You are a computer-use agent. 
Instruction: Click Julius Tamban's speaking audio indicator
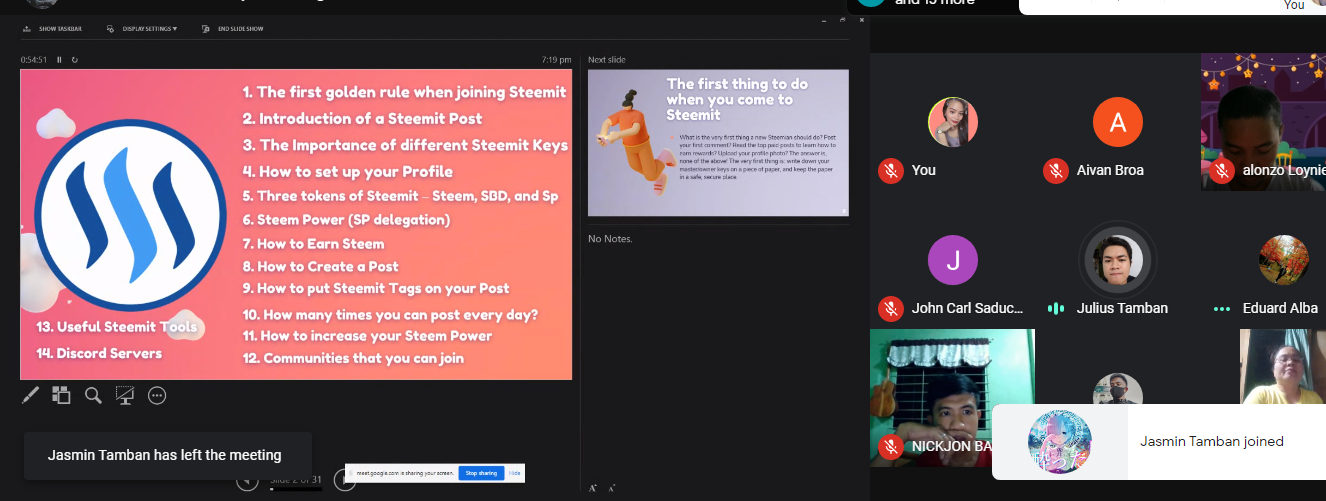tap(1056, 308)
